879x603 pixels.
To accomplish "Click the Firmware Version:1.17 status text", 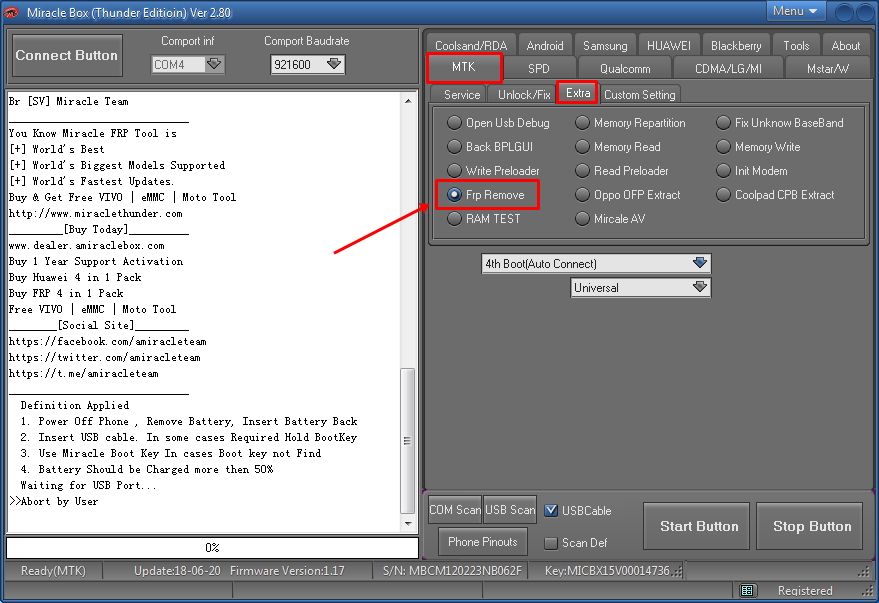I will click(287, 570).
